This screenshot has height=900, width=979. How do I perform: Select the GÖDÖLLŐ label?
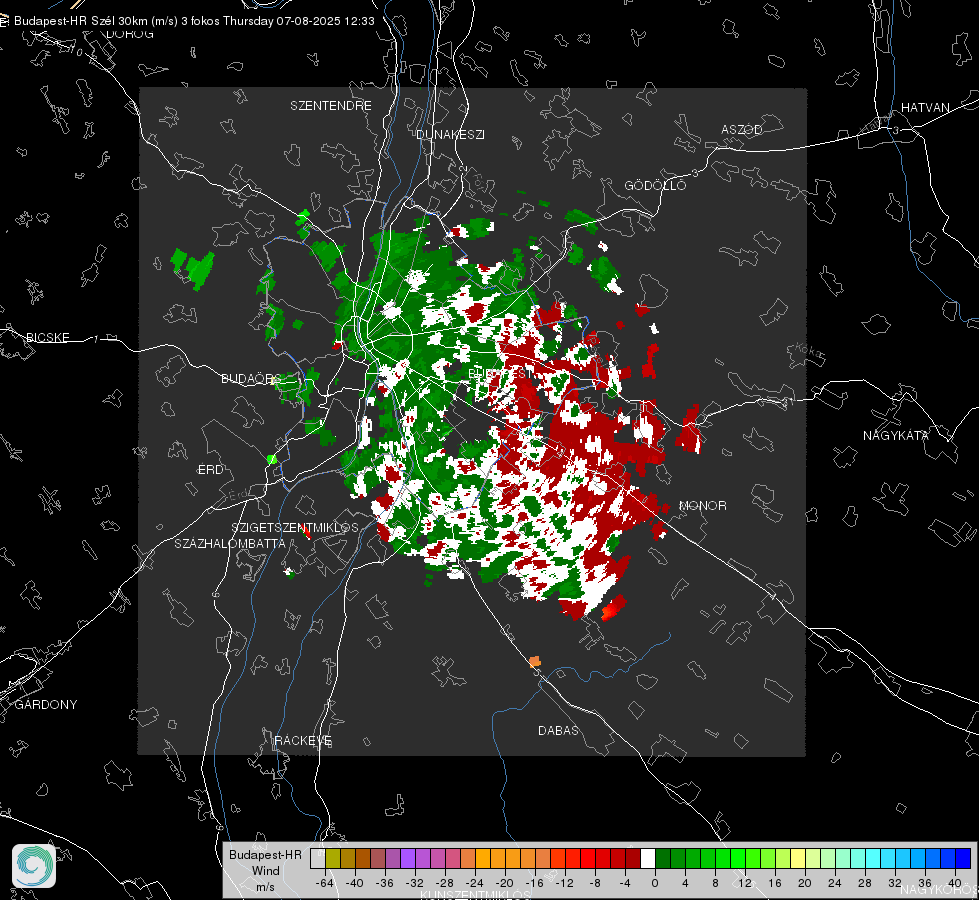655,185
